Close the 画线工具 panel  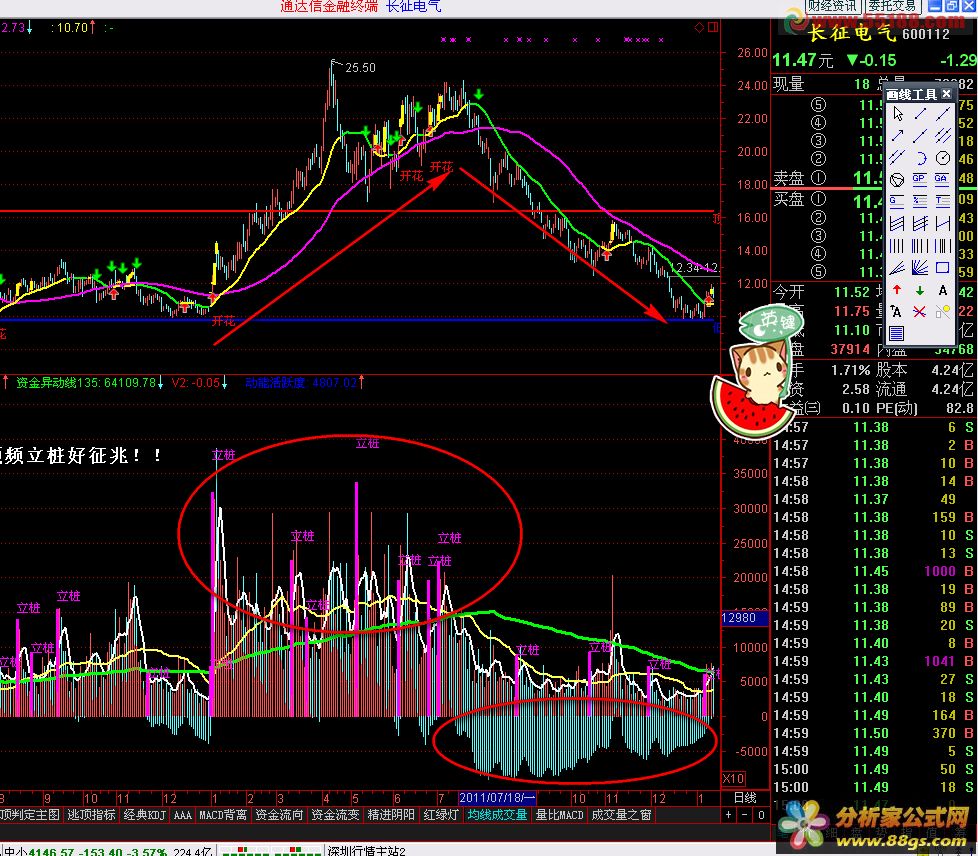click(946, 94)
